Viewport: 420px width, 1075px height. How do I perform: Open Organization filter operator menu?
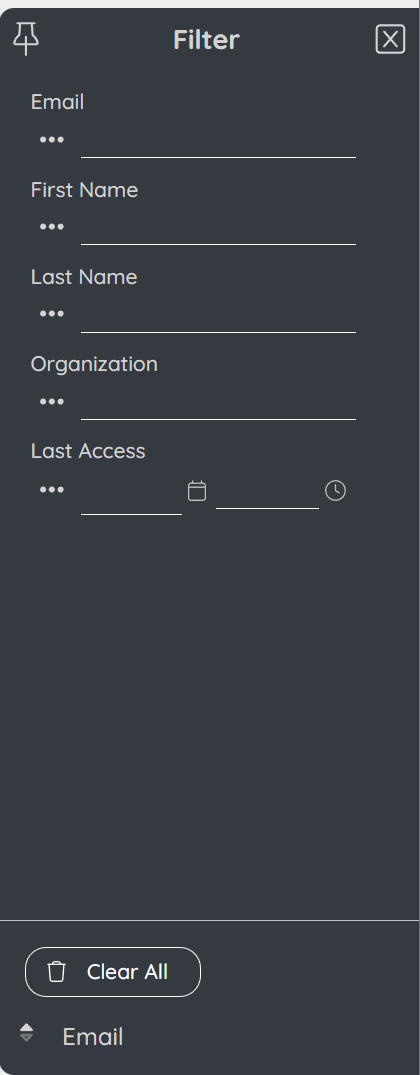52,402
